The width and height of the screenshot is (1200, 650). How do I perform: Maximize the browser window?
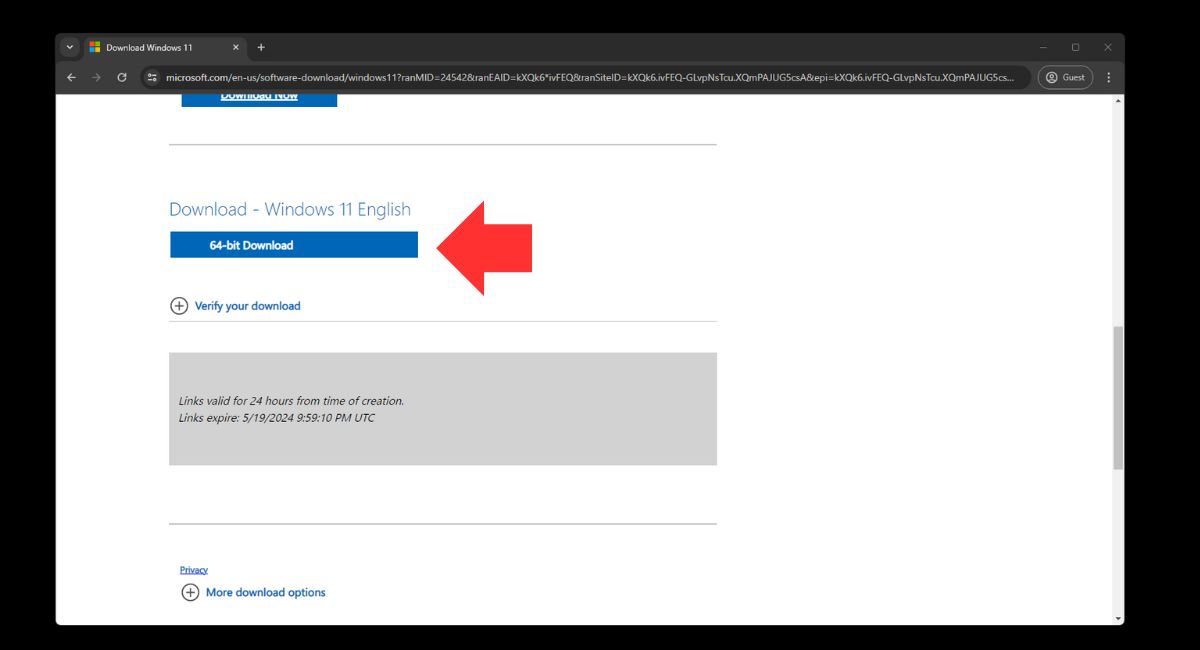(x=1075, y=47)
